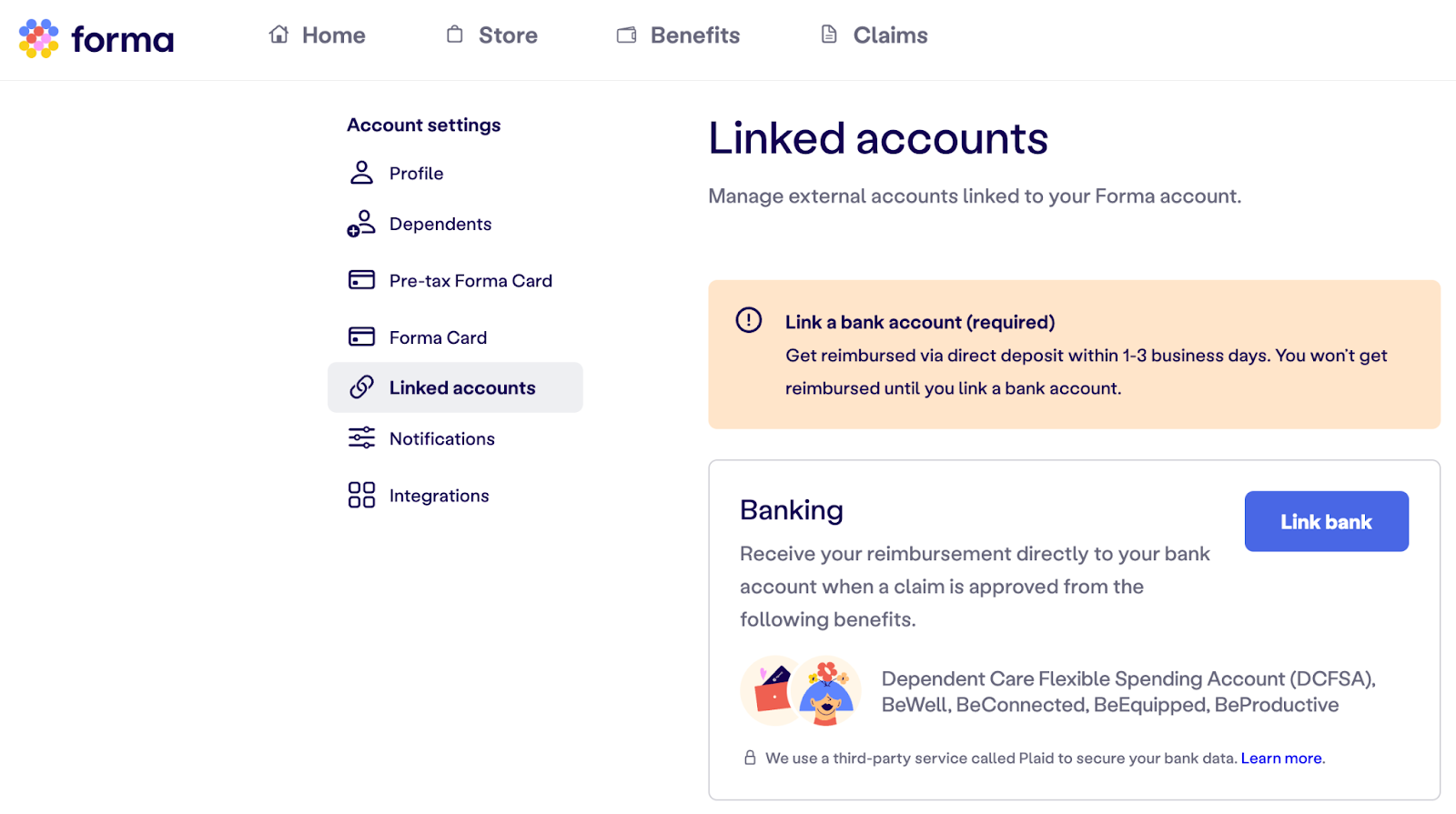Click the Benefits wallet icon

(x=627, y=35)
